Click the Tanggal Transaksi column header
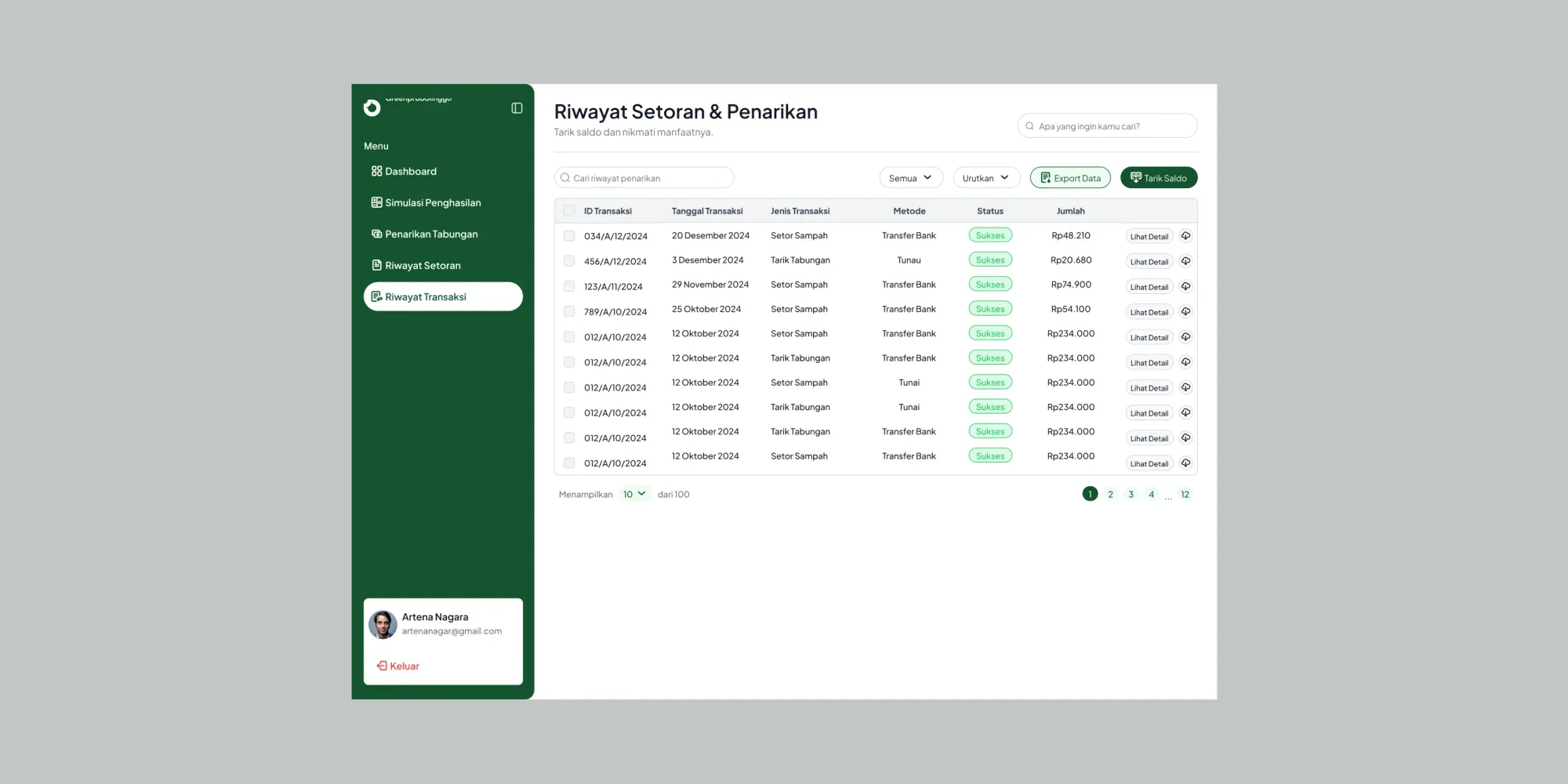The width and height of the screenshot is (1568, 784). [x=707, y=211]
